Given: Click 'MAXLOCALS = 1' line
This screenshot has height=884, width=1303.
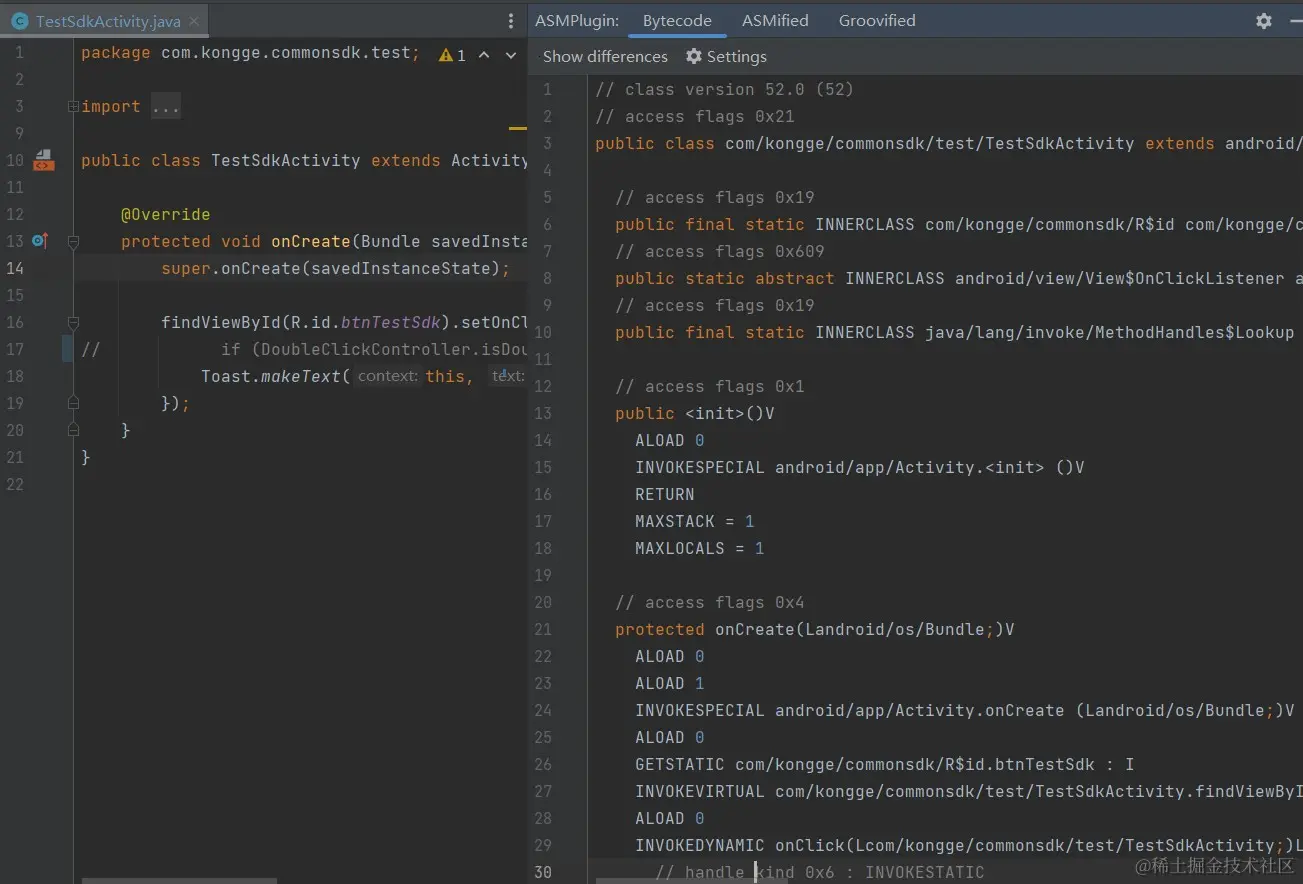Looking at the screenshot, I should [700, 548].
